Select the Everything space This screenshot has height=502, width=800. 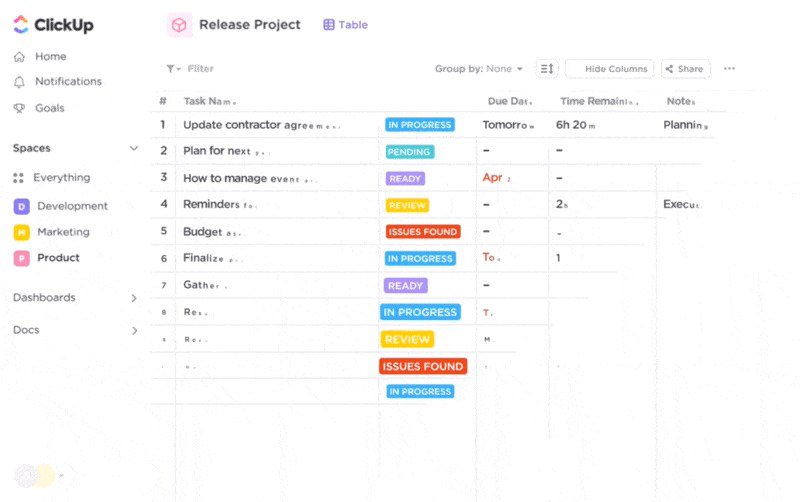pos(61,178)
